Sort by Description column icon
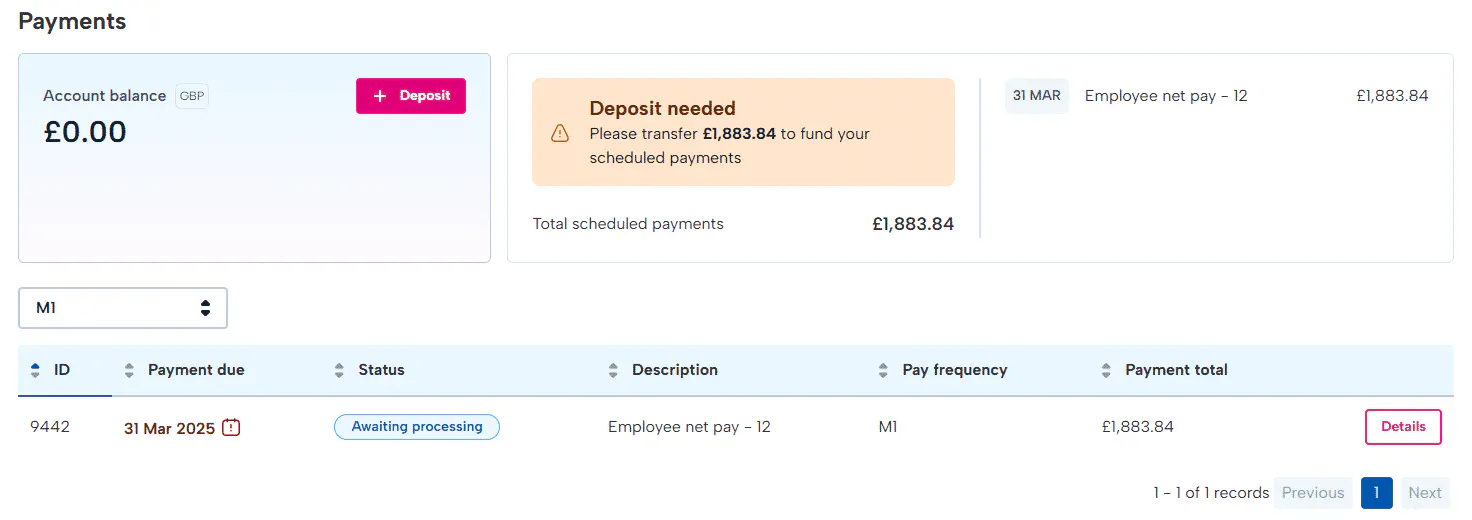The width and height of the screenshot is (1472, 520). tap(613, 370)
